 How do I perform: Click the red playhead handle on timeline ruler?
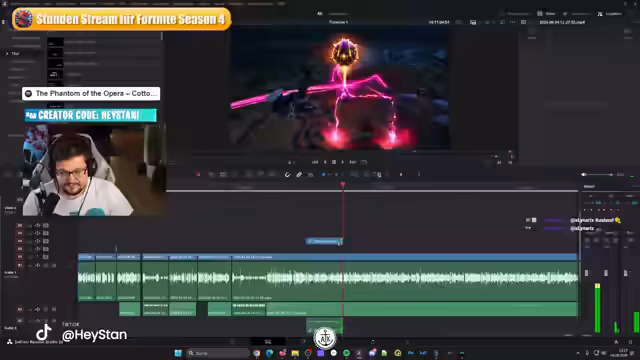[x=343, y=185]
